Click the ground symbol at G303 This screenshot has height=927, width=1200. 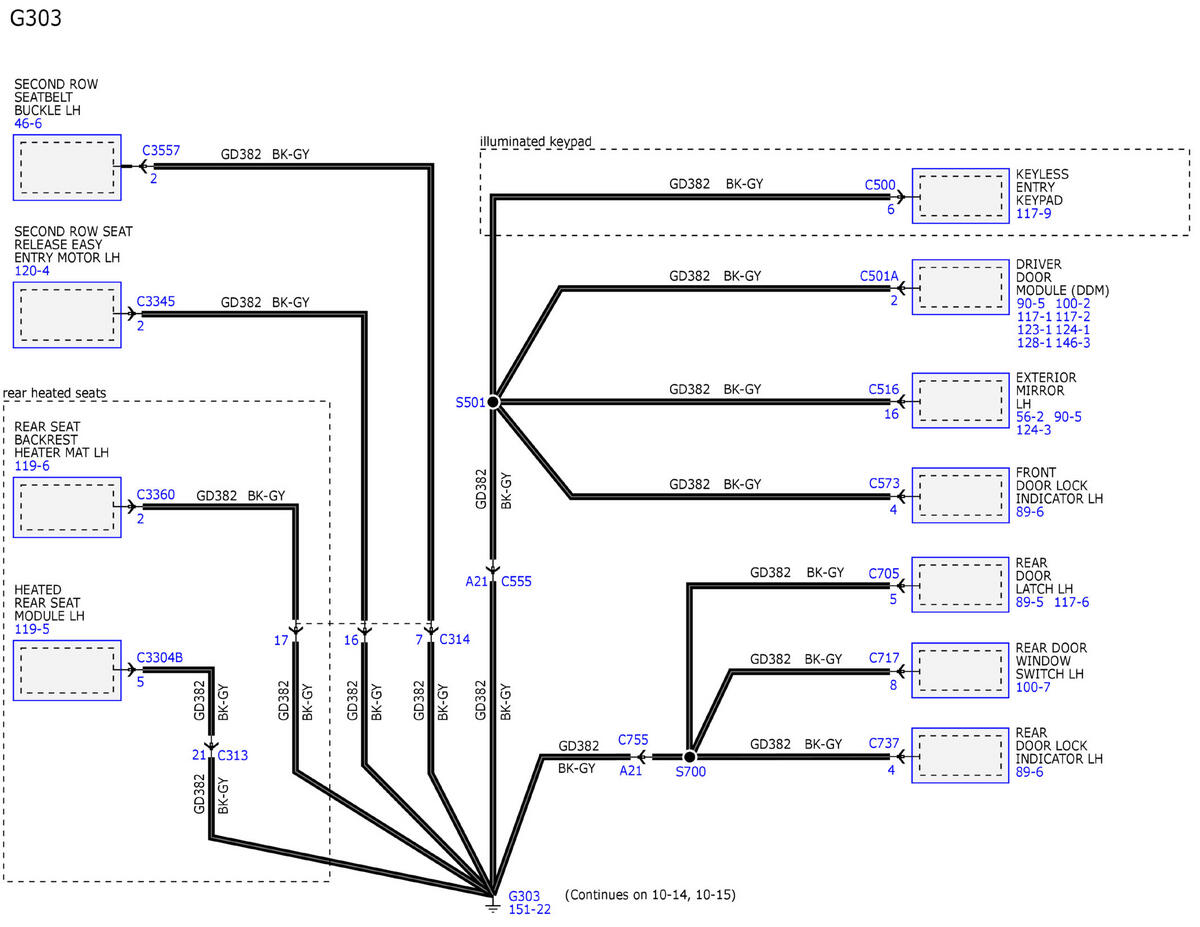(x=492, y=904)
